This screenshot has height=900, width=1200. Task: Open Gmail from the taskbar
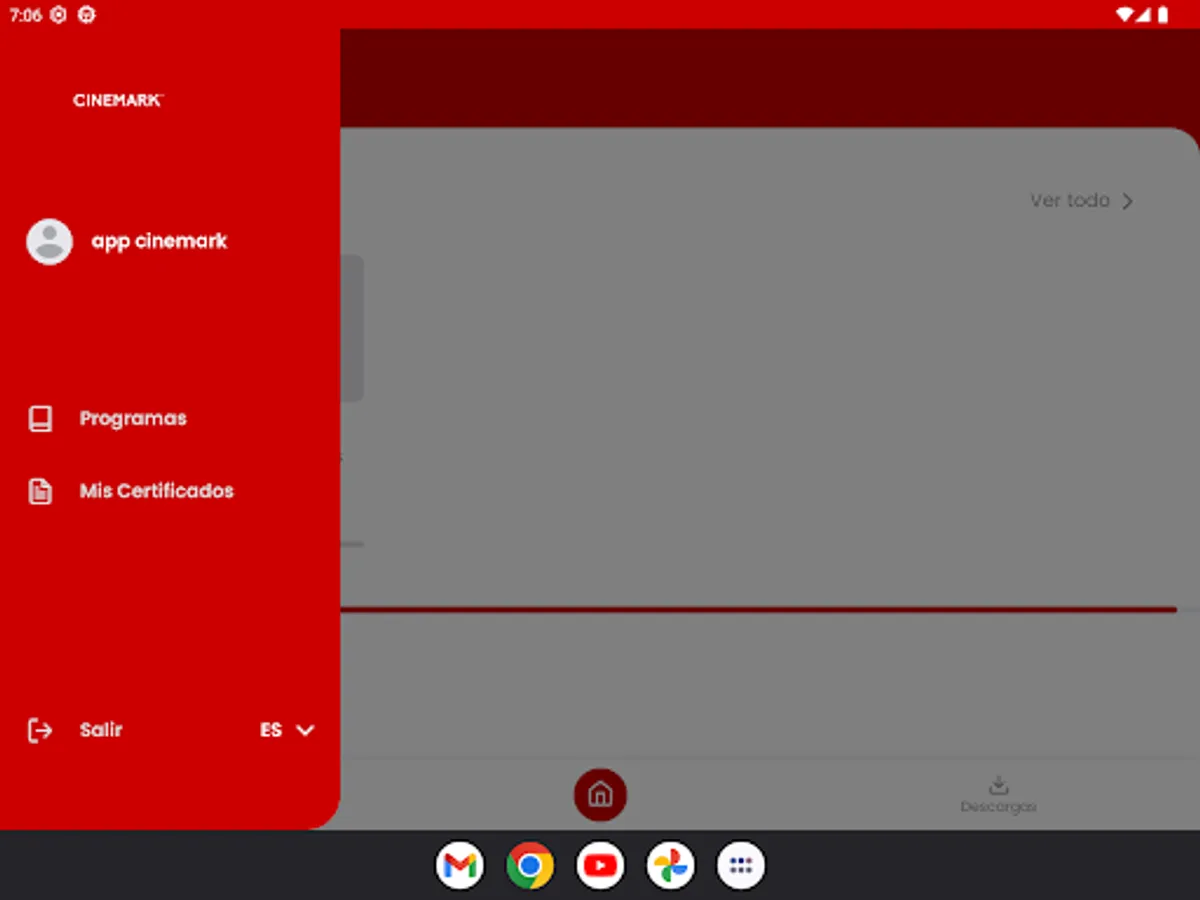click(x=460, y=865)
